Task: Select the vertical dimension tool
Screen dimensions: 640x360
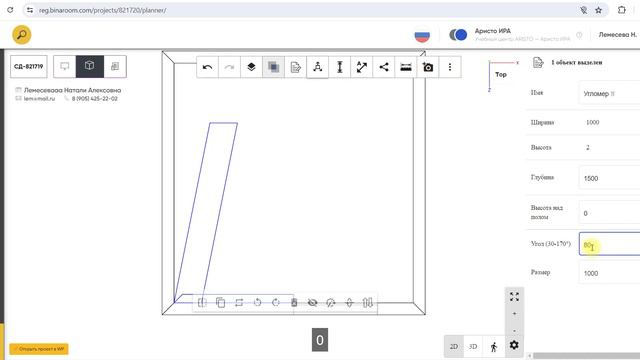Action: coord(340,67)
